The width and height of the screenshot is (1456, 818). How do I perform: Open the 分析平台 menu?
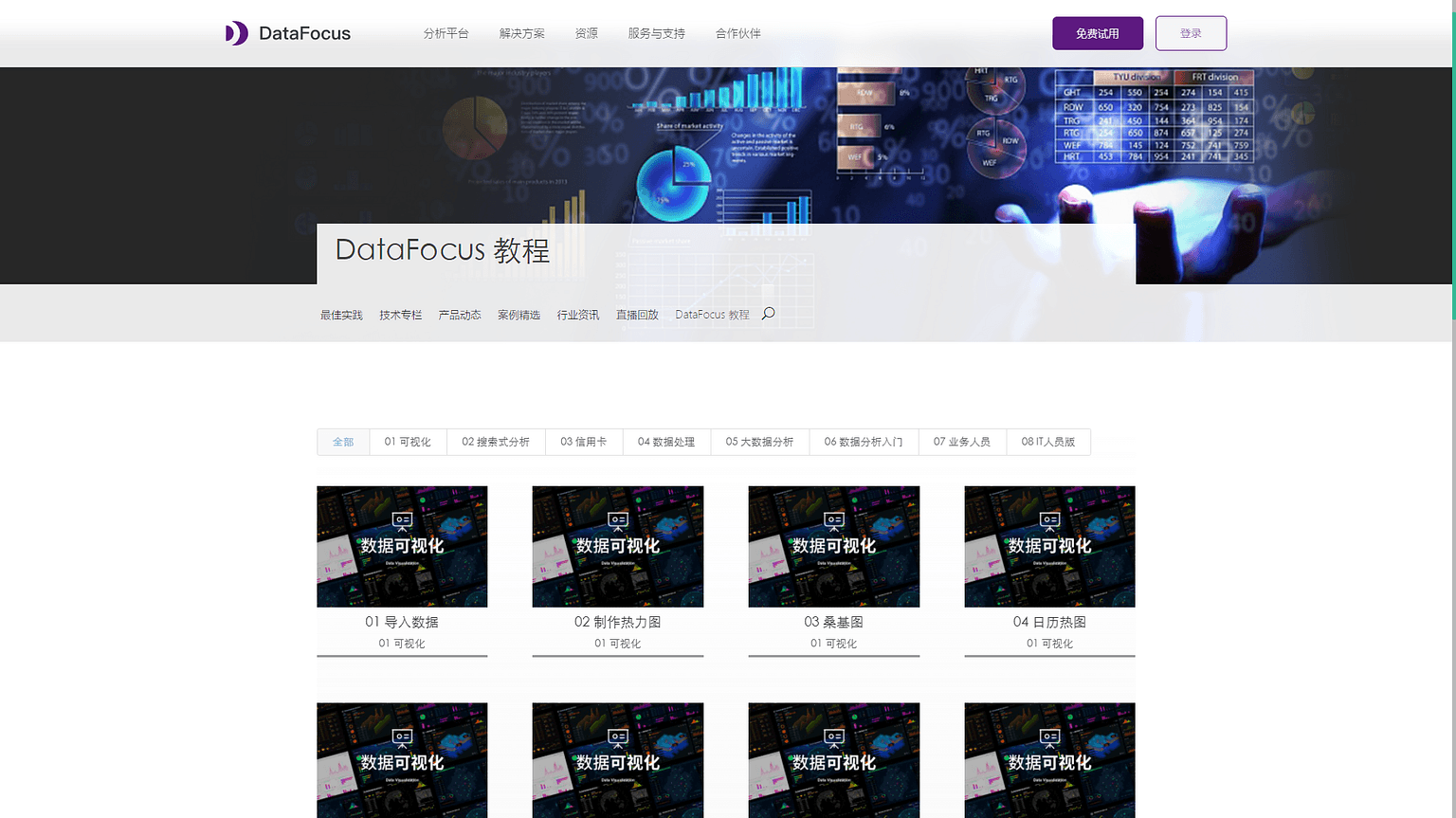point(446,33)
